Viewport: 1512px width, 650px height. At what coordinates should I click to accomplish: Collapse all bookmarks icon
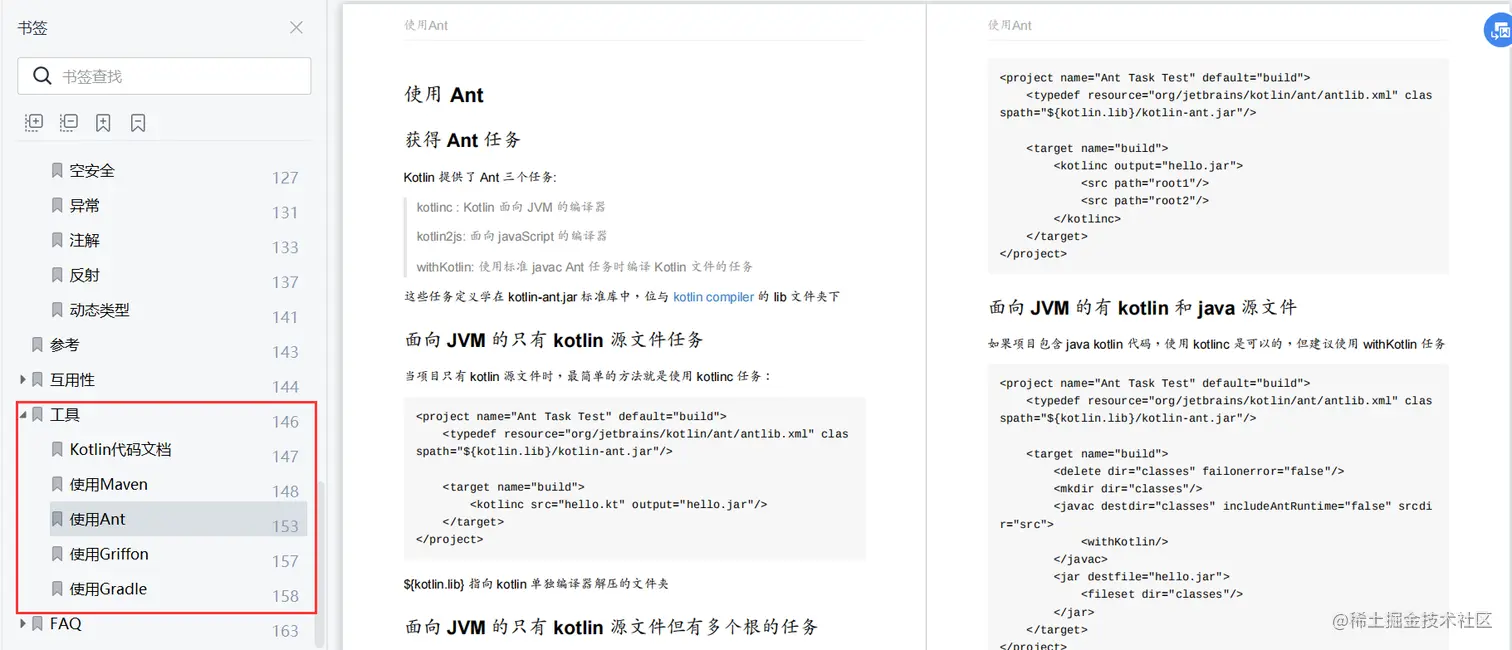pos(68,123)
